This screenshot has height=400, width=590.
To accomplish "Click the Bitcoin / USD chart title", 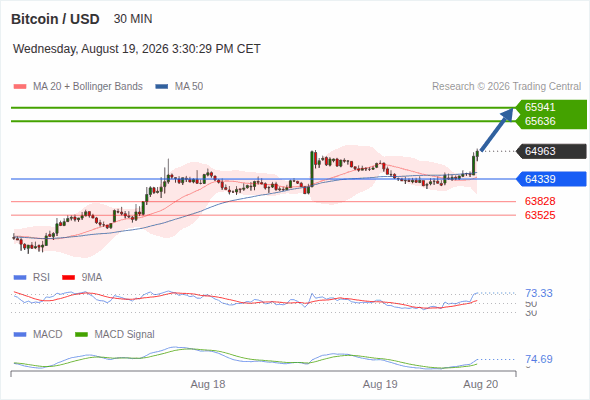I will click(55, 19).
